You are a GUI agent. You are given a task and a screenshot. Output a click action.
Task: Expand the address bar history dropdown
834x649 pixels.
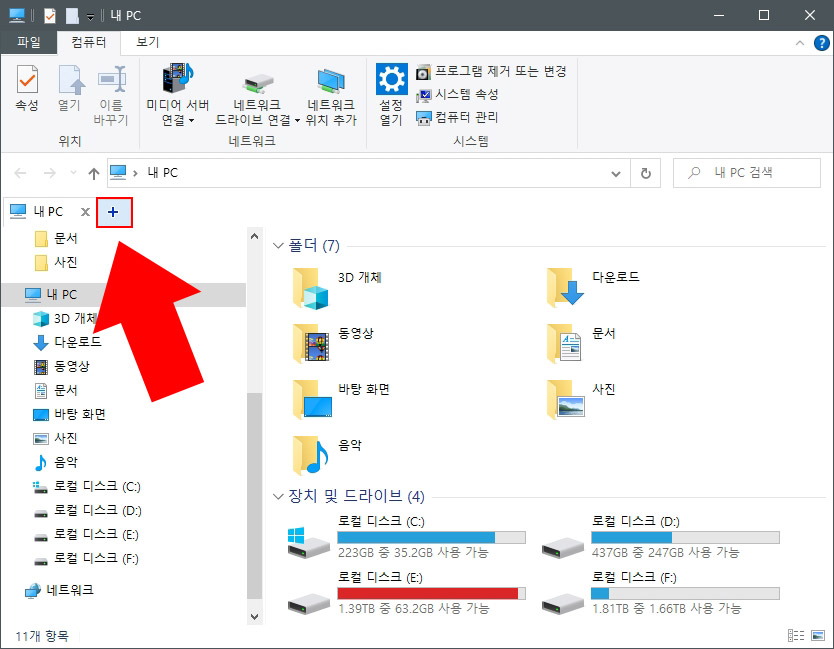pos(616,173)
